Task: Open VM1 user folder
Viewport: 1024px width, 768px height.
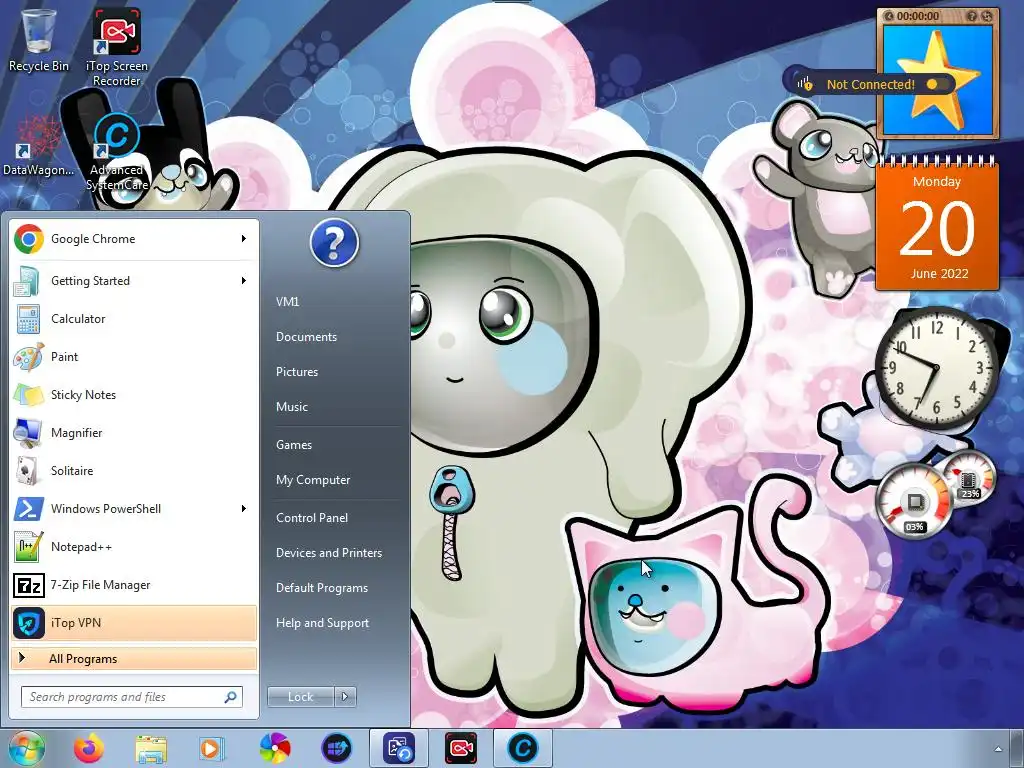Action: 287,302
